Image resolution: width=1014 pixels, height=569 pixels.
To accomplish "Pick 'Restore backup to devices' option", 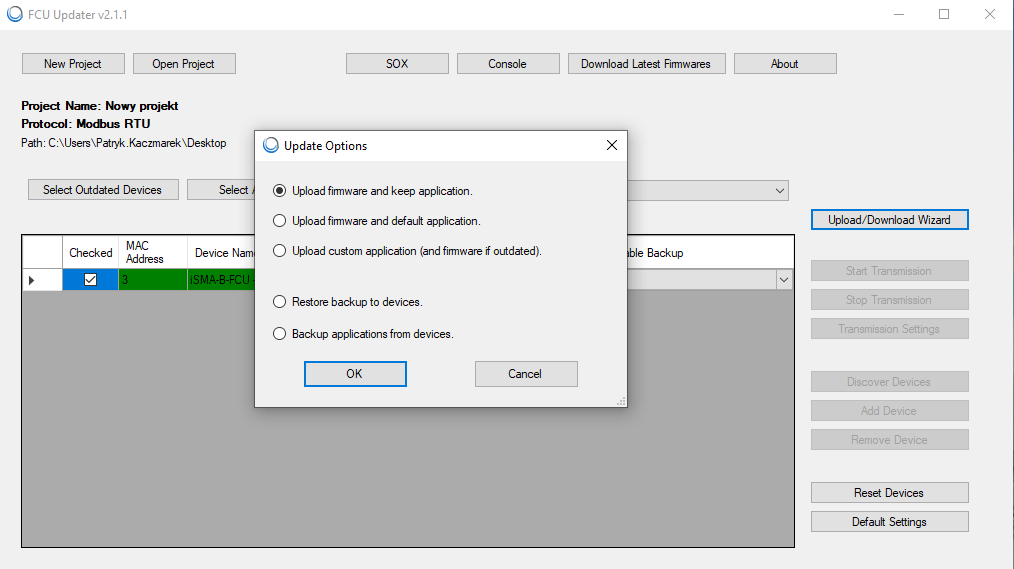I will point(280,302).
